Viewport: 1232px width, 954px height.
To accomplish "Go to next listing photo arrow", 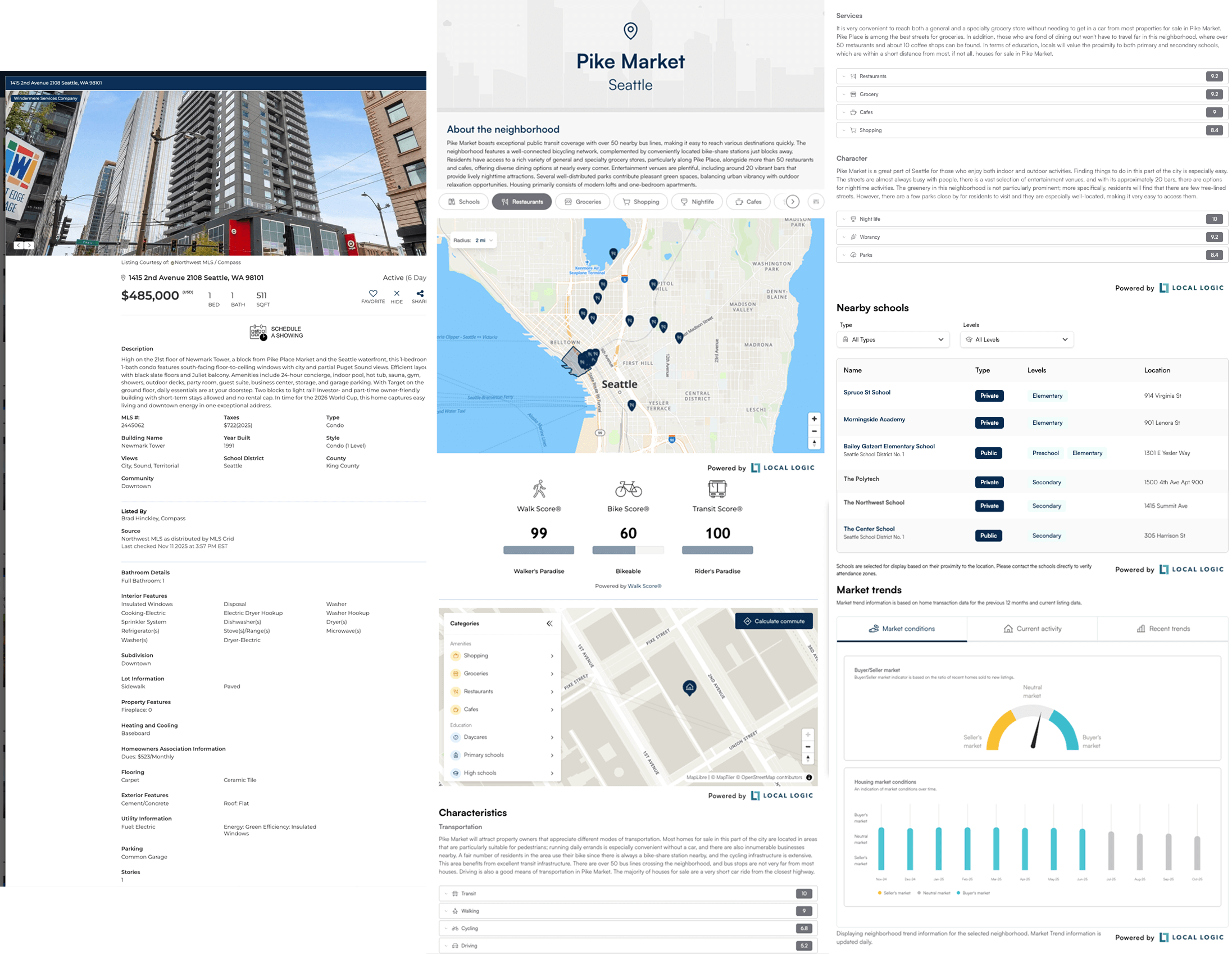I will point(29,246).
